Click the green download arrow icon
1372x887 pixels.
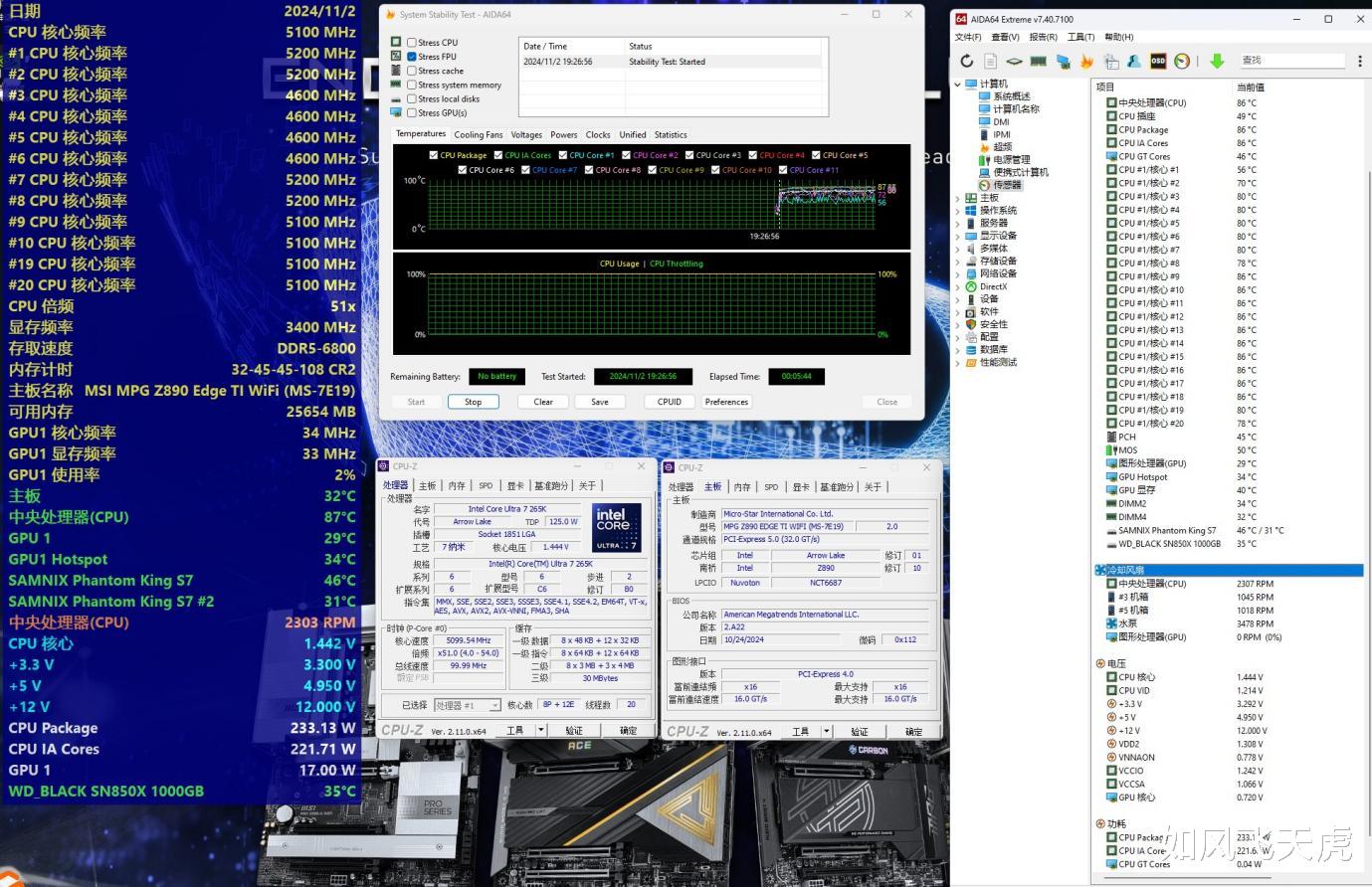click(1217, 61)
